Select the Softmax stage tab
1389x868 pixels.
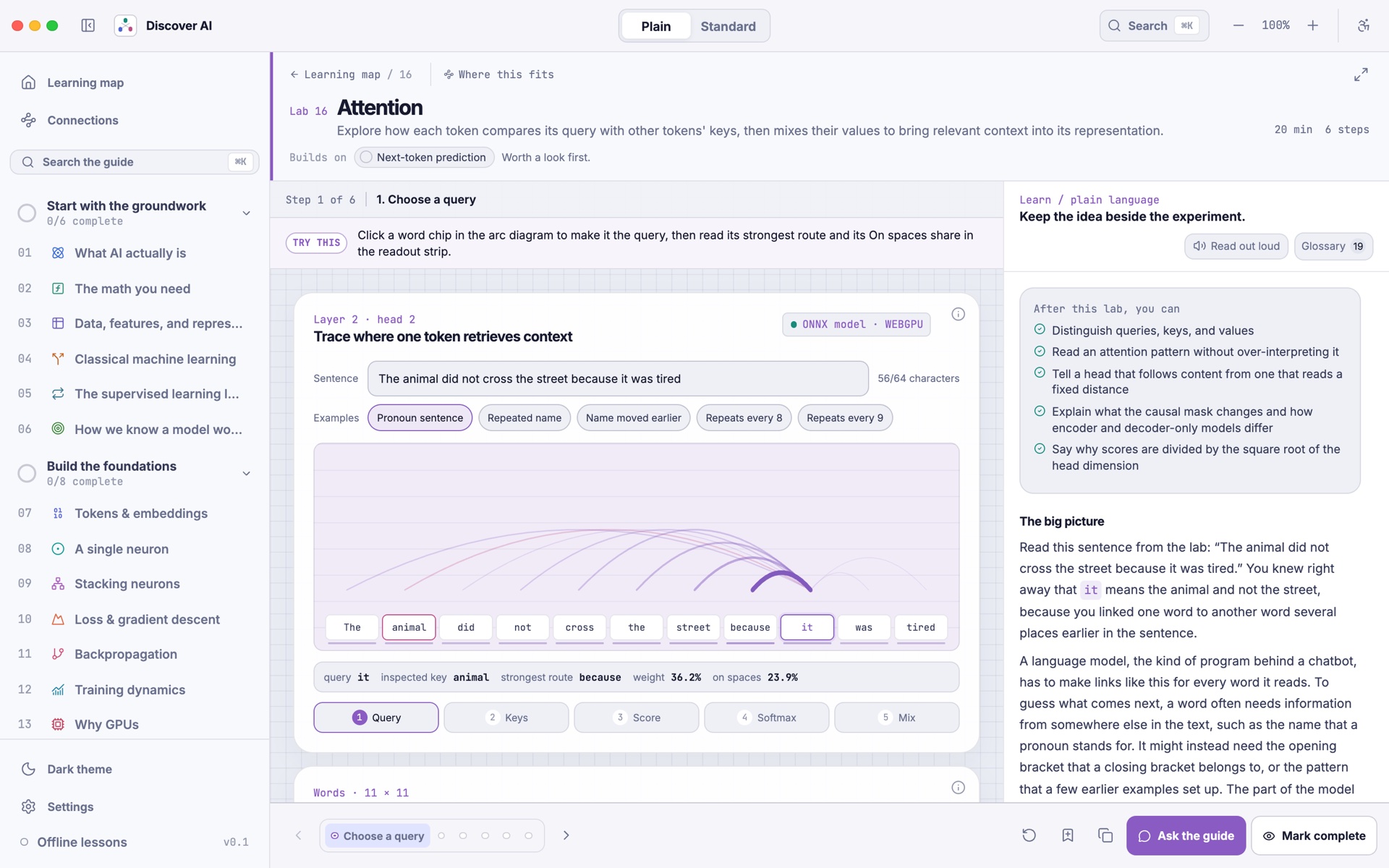(x=767, y=718)
